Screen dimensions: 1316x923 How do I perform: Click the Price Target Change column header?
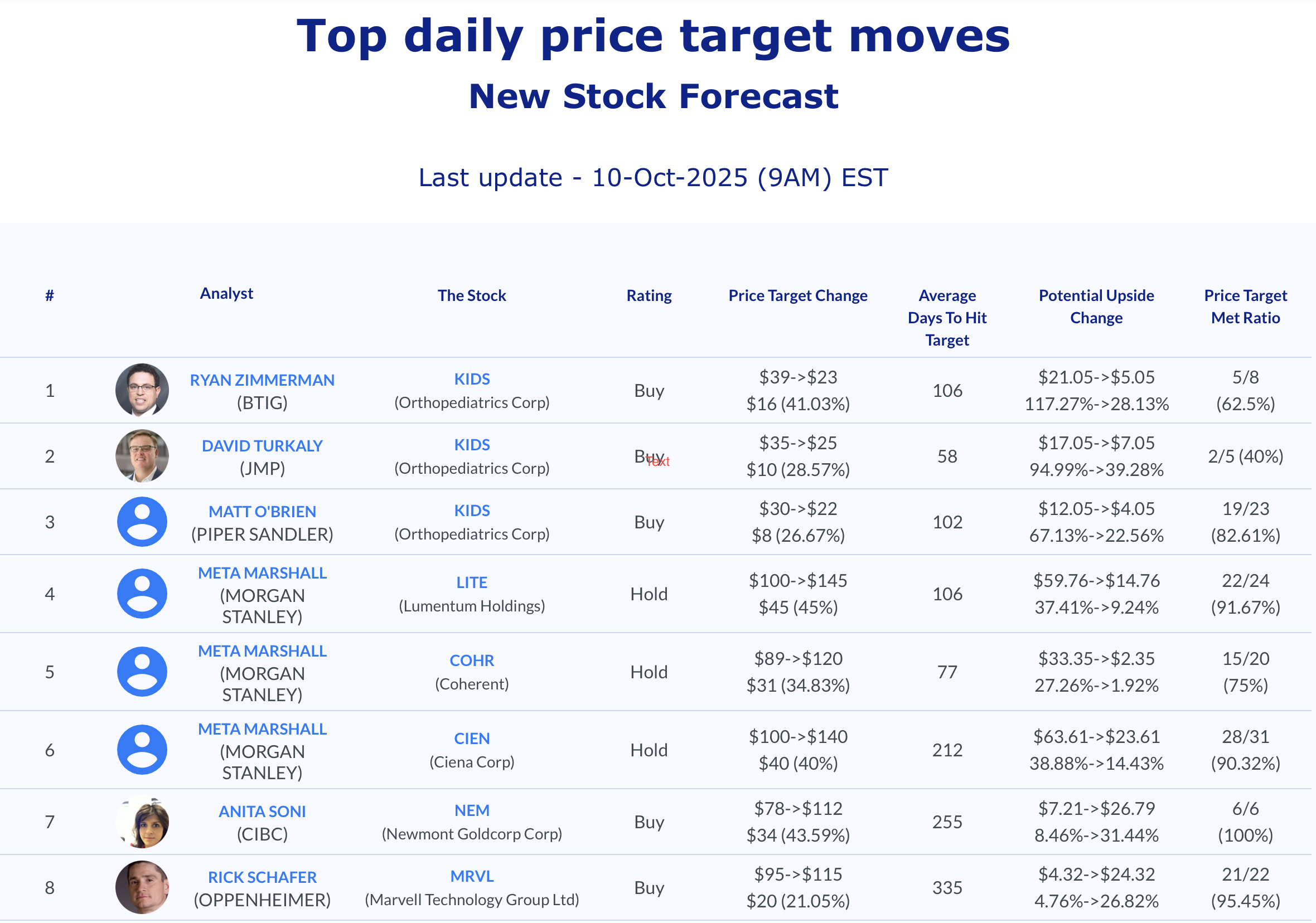[797, 295]
